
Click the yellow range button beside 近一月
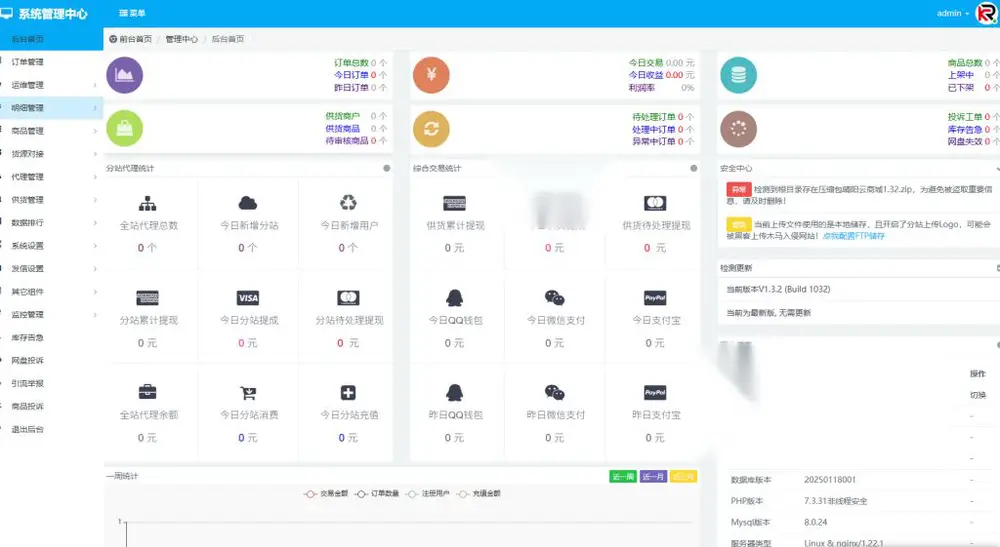pos(683,476)
